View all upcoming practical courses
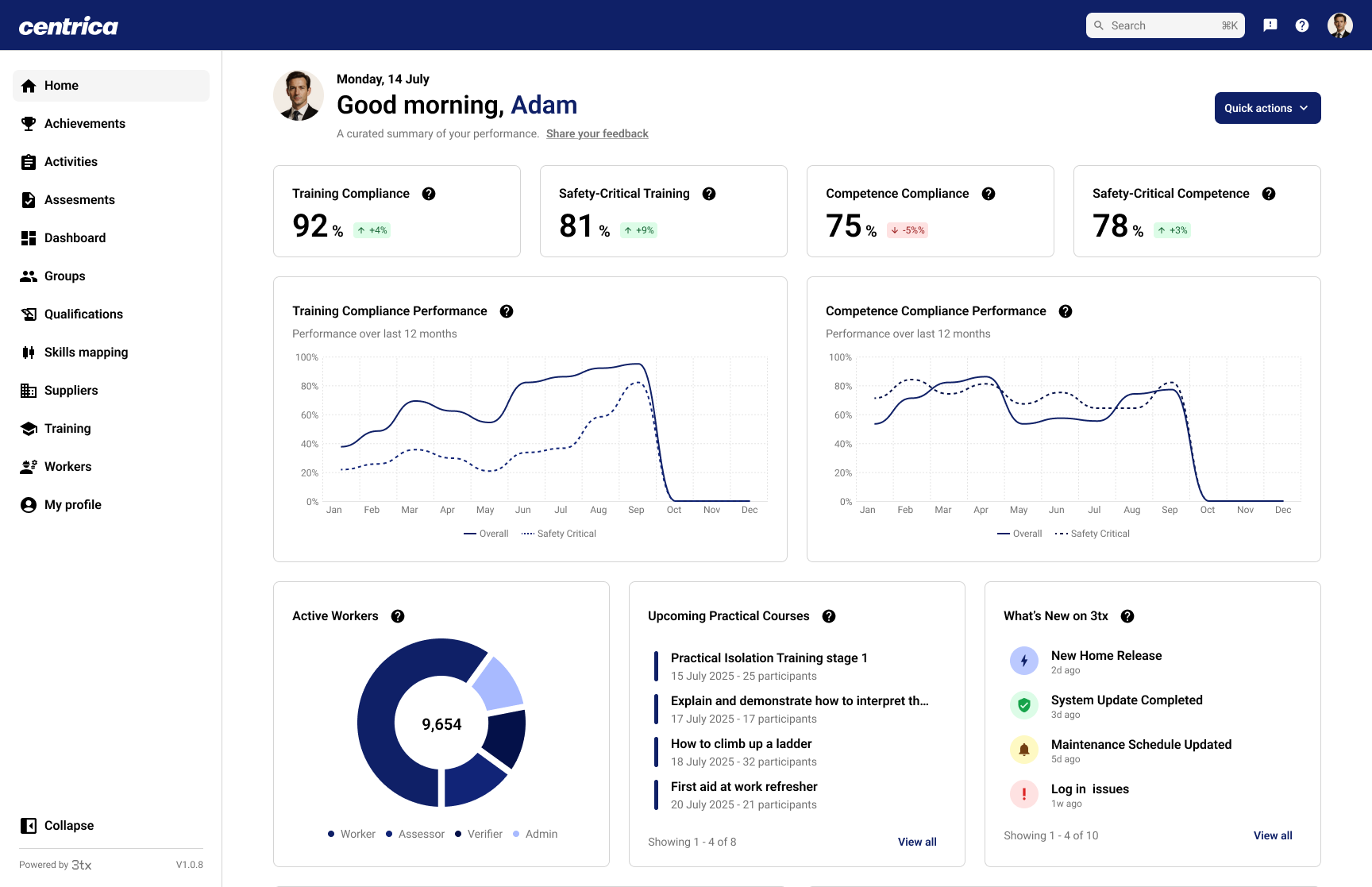This screenshot has width=1372, height=887. pyautogui.click(x=917, y=842)
